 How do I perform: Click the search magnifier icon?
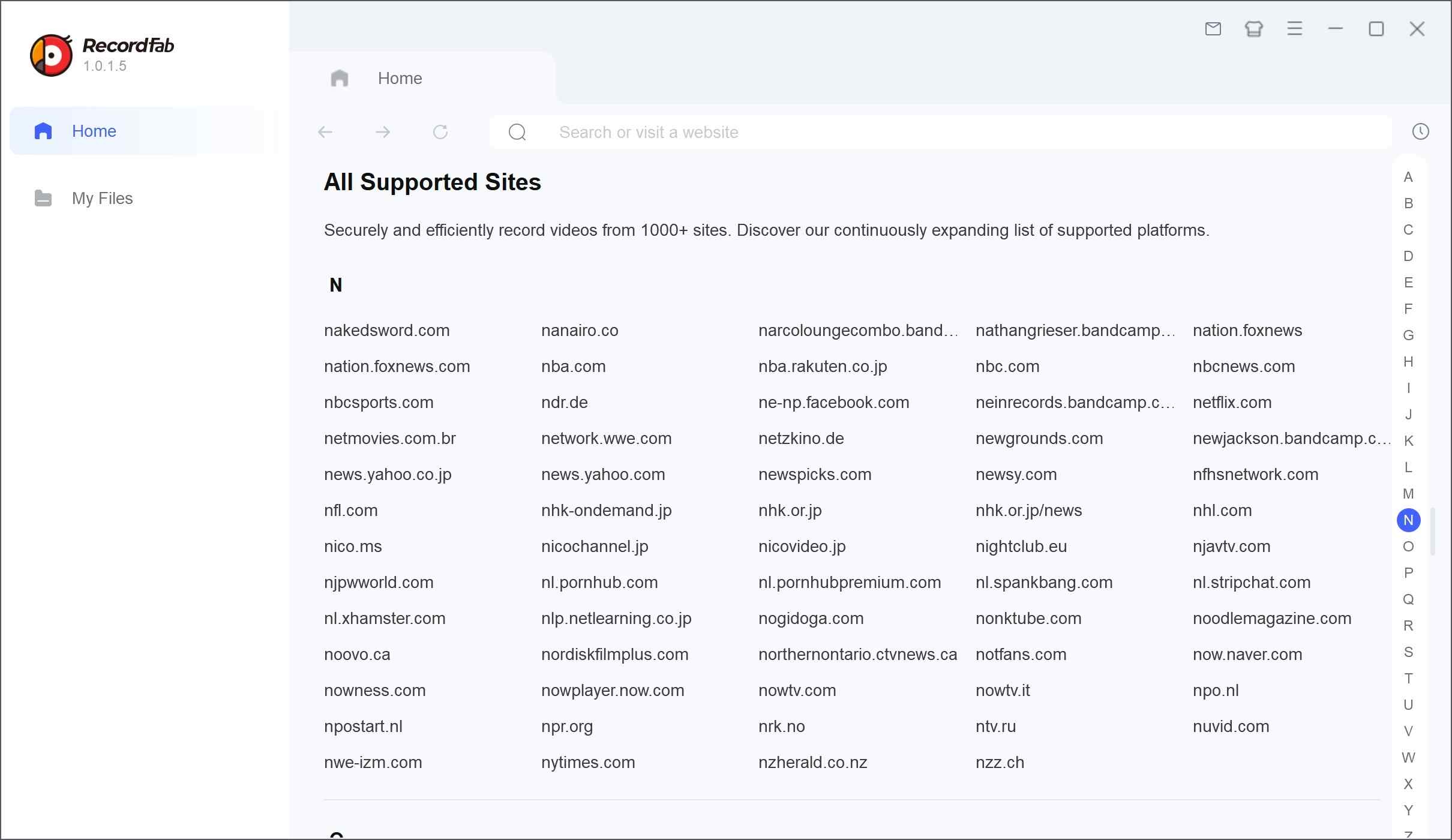click(x=517, y=132)
